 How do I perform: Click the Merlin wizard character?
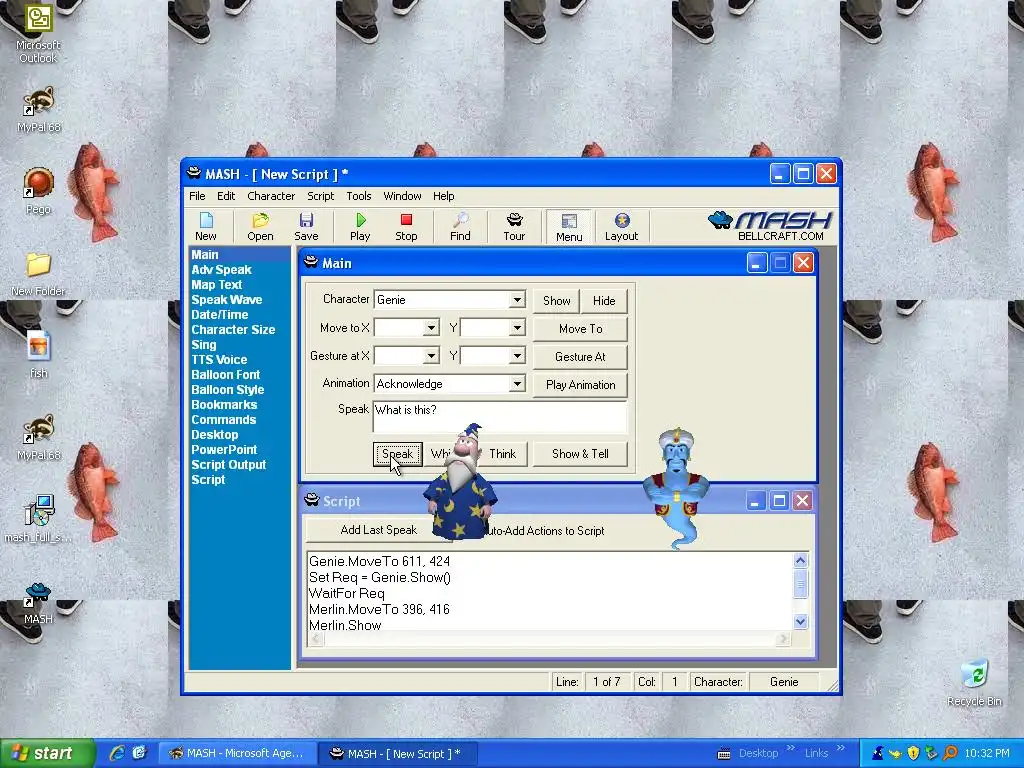(460, 483)
